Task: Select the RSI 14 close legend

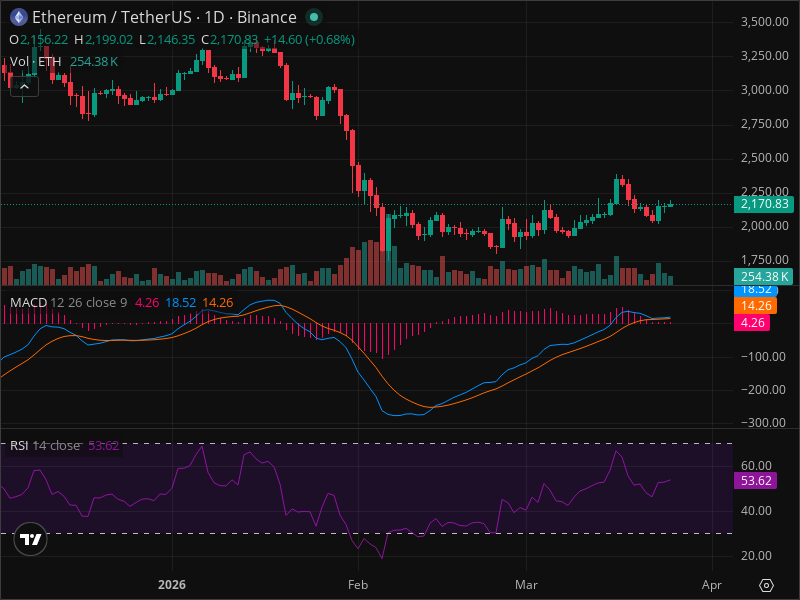Action: (45, 445)
